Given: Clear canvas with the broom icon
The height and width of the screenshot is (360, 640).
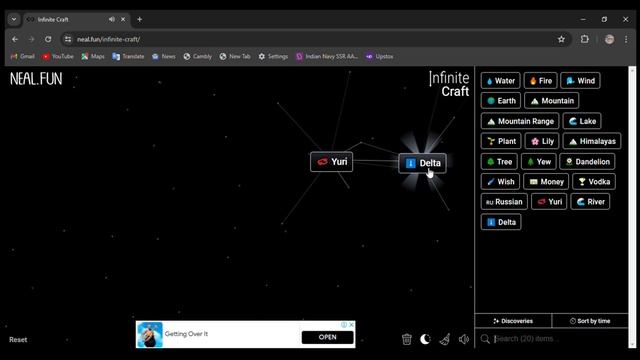Looking at the screenshot, I should coord(444,339).
